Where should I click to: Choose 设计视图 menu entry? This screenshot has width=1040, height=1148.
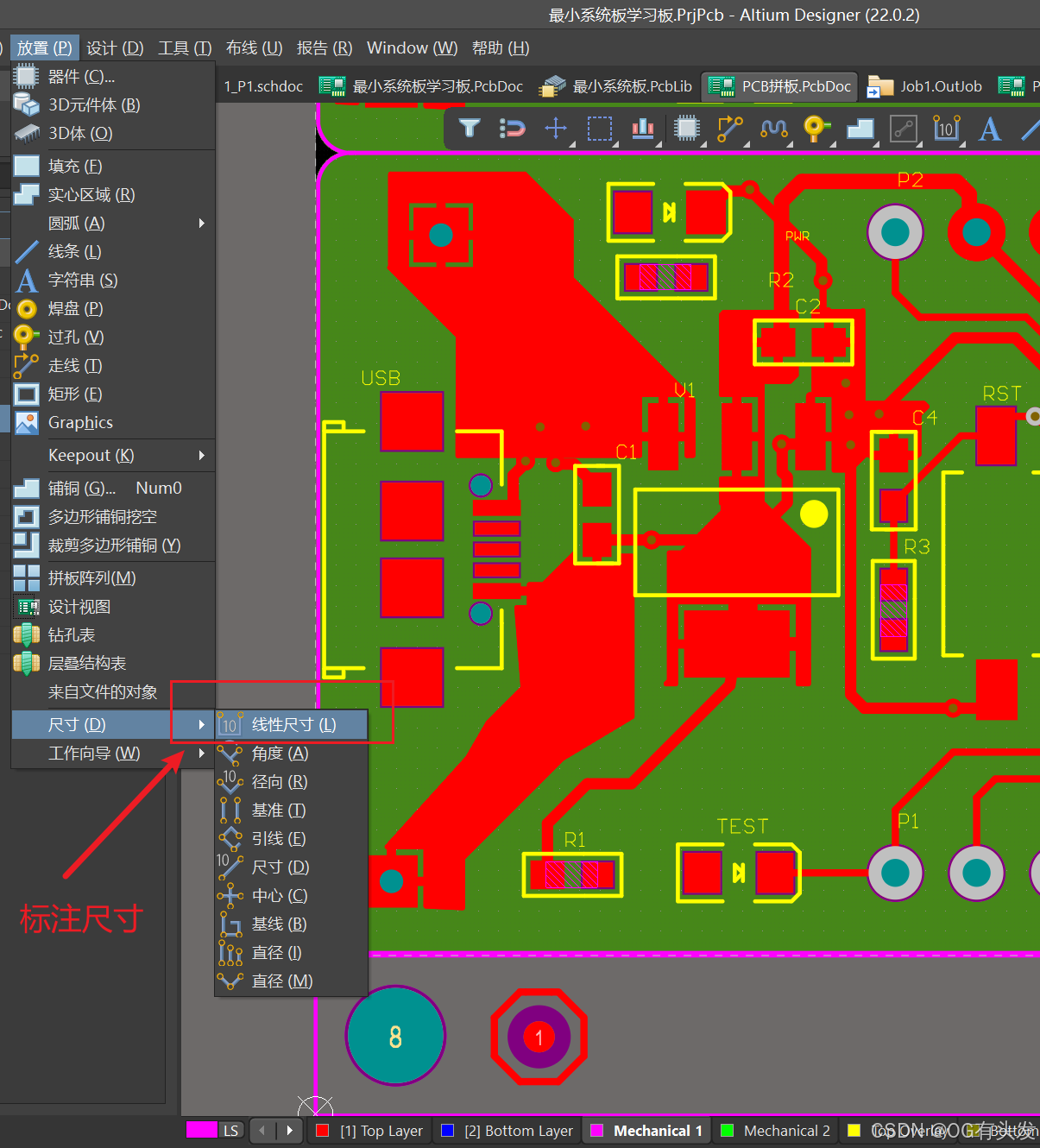pos(113,607)
